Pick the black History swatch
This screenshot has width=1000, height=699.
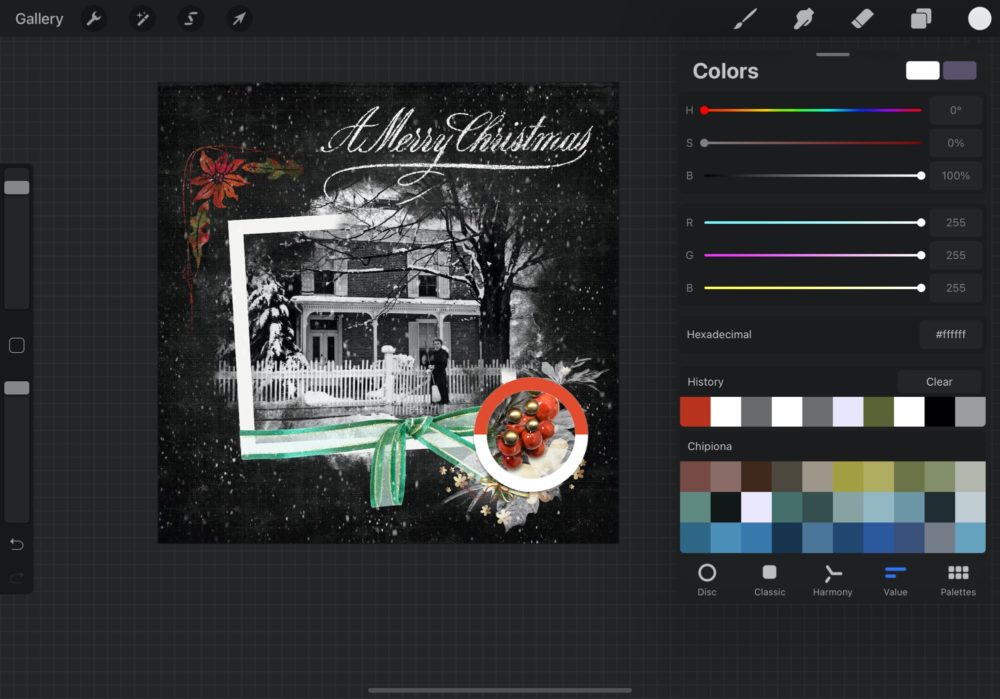click(940, 411)
